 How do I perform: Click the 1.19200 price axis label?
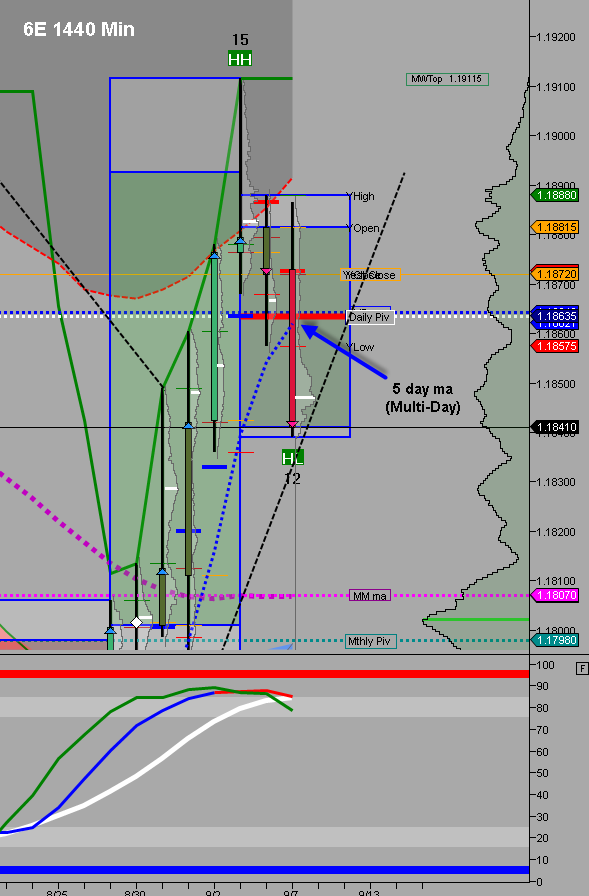click(x=556, y=37)
